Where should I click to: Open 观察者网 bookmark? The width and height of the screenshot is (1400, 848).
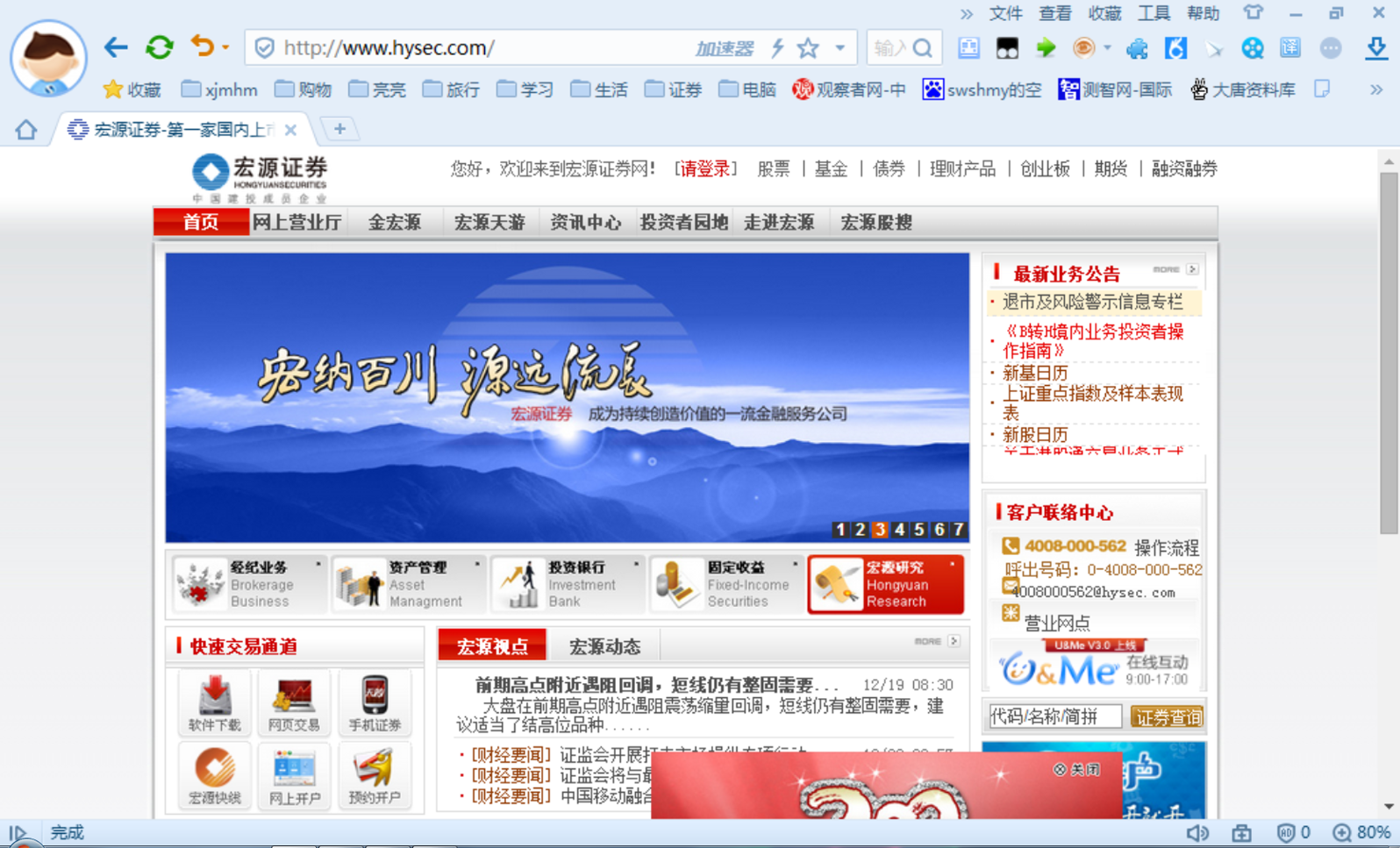point(849,89)
